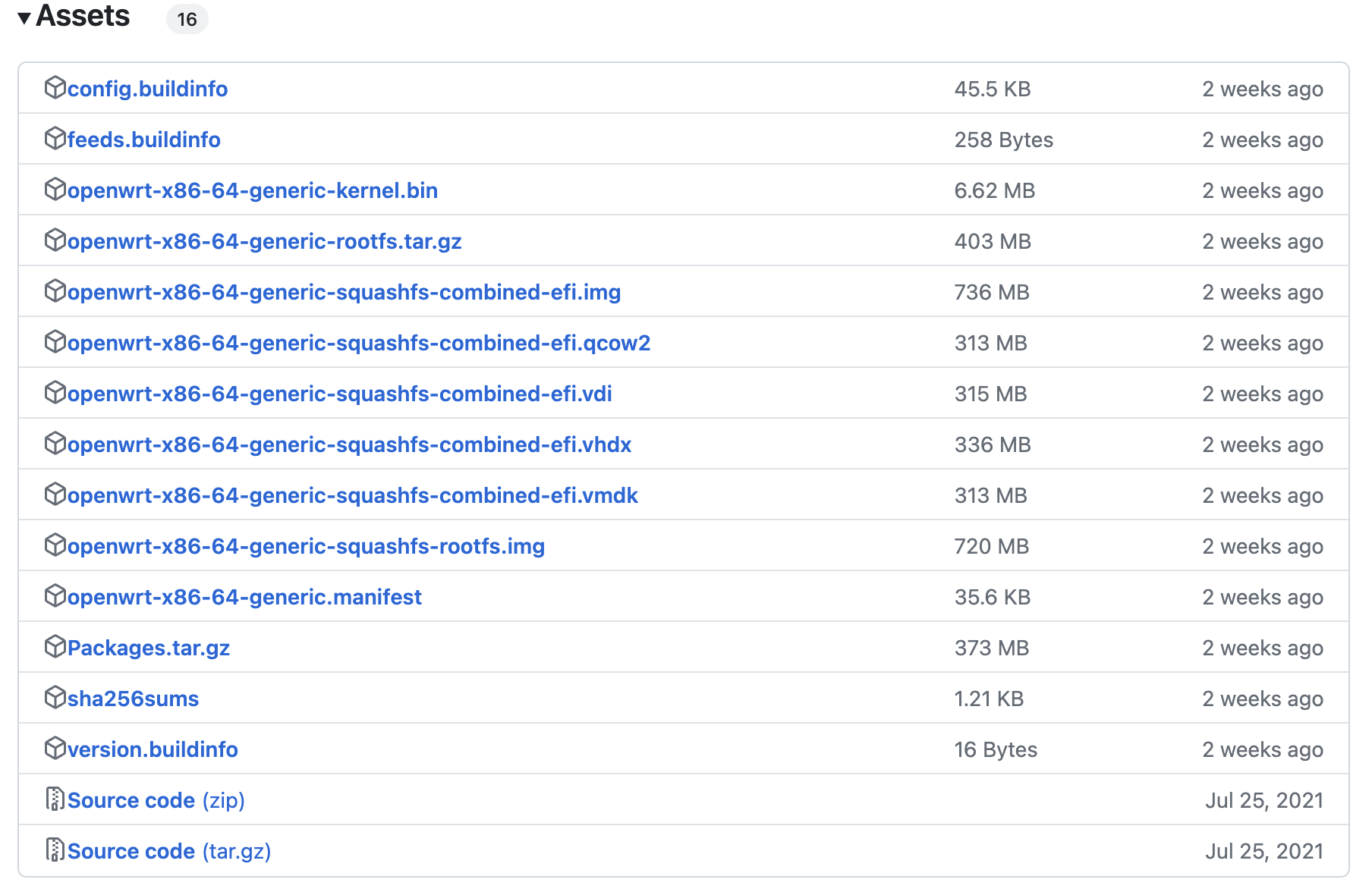The height and width of the screenshot is (895, 1372).
Task: Click the 35.6 KB size value
Action: click(x=993, y=597)
